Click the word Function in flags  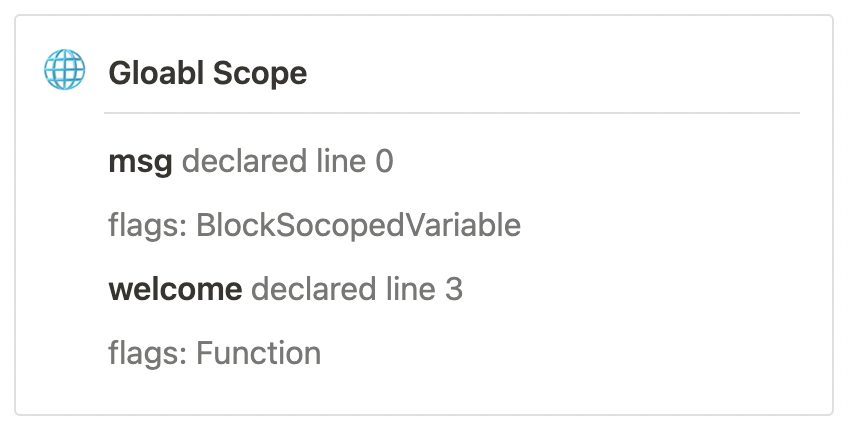259,353
